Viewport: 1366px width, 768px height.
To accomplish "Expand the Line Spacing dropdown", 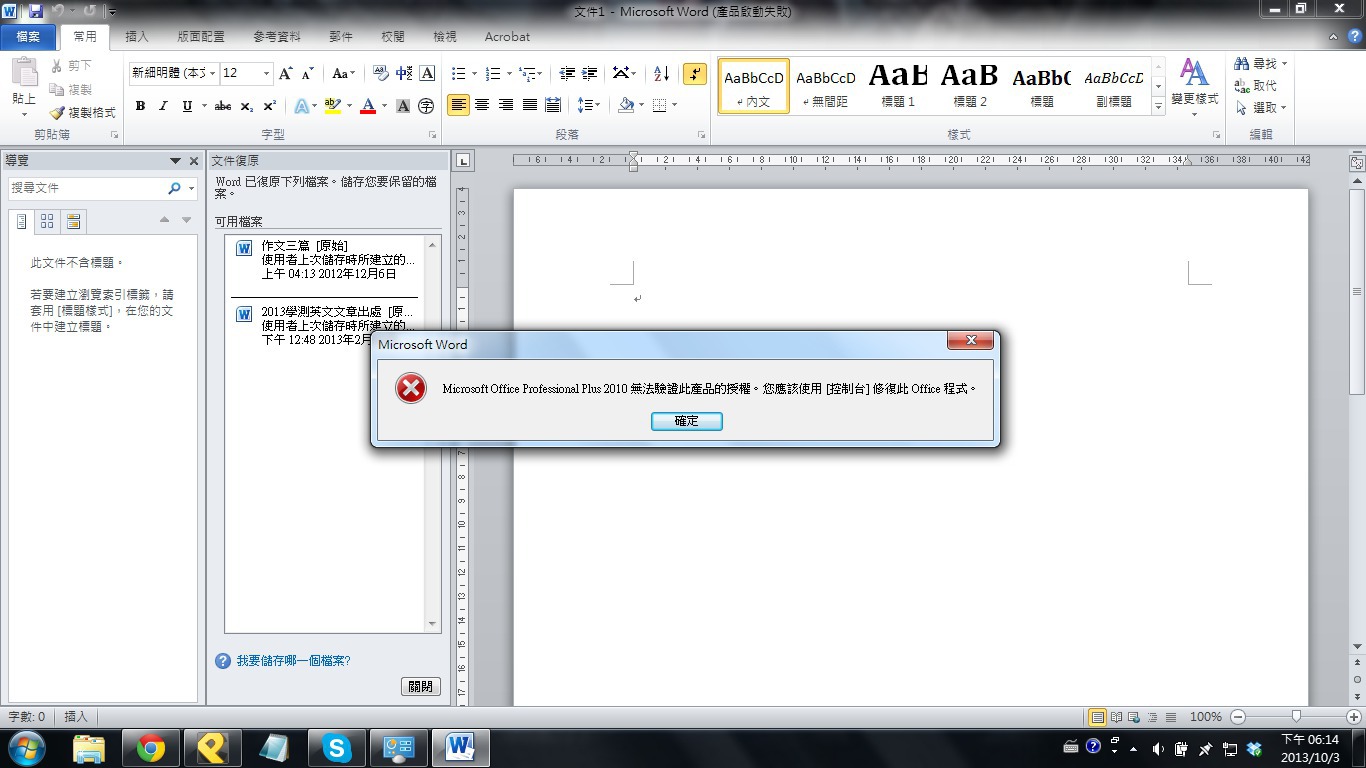I will click(589, 105).
